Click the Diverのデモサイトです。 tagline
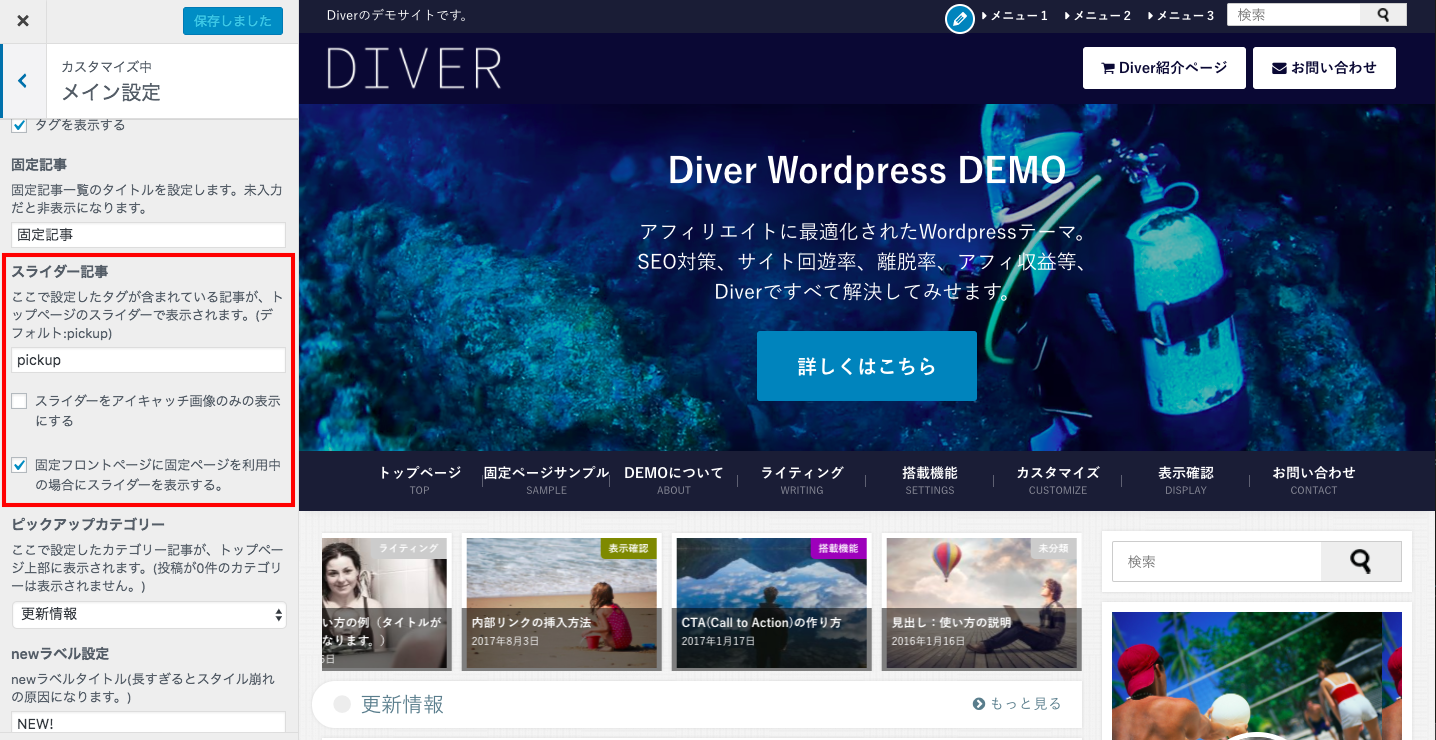The width and height of the screenshot is (1436, 740). click(x=397, y=16)
